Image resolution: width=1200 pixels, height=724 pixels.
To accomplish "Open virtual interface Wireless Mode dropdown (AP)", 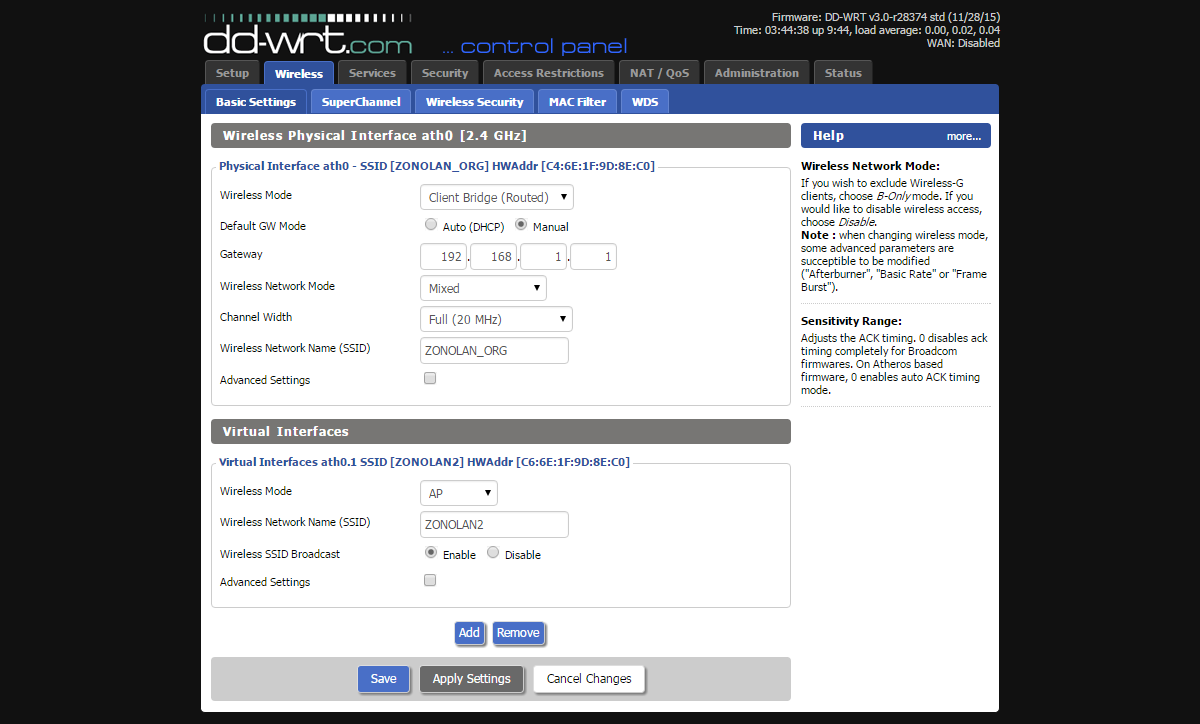I will click(458, 493).
